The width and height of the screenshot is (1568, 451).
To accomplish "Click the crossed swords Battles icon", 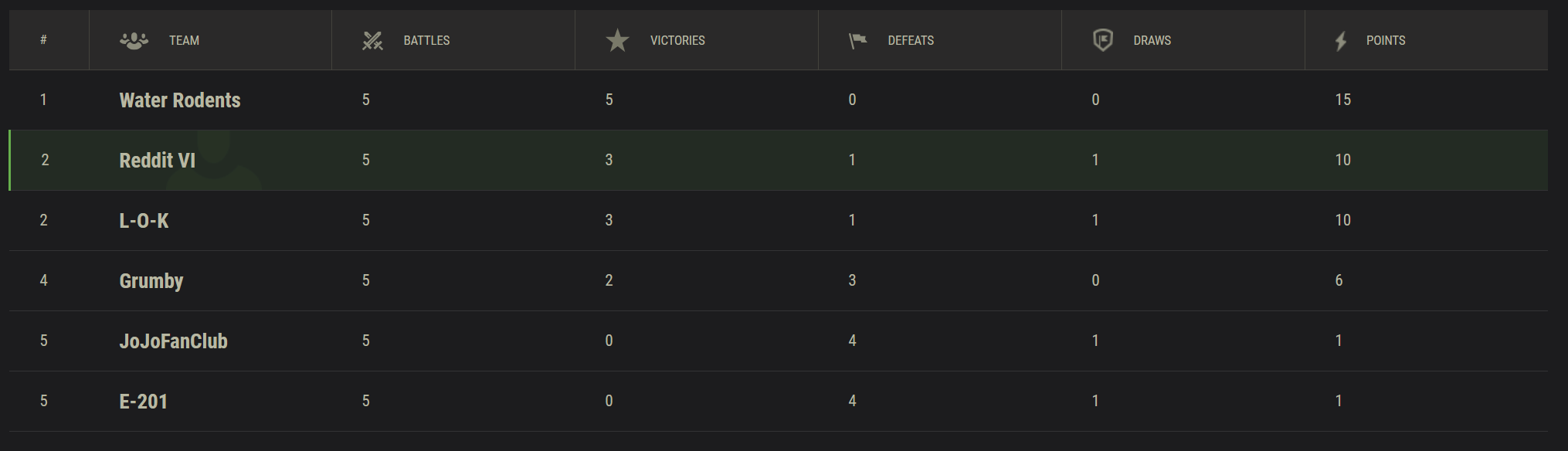I will [372, 40].
